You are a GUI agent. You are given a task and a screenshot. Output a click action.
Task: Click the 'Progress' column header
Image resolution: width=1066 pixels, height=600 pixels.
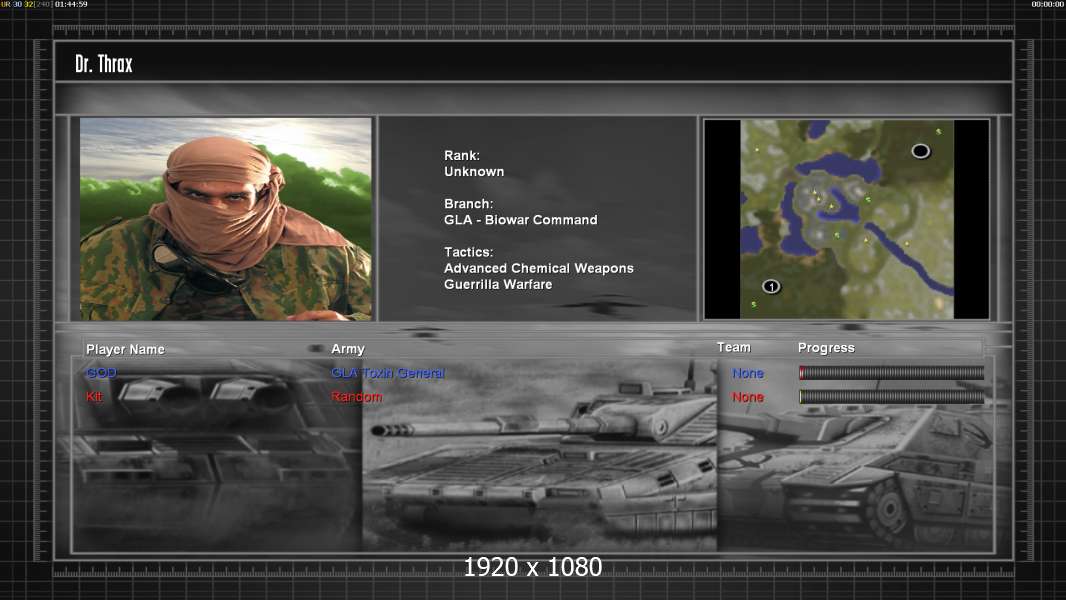tap(826, 348)
